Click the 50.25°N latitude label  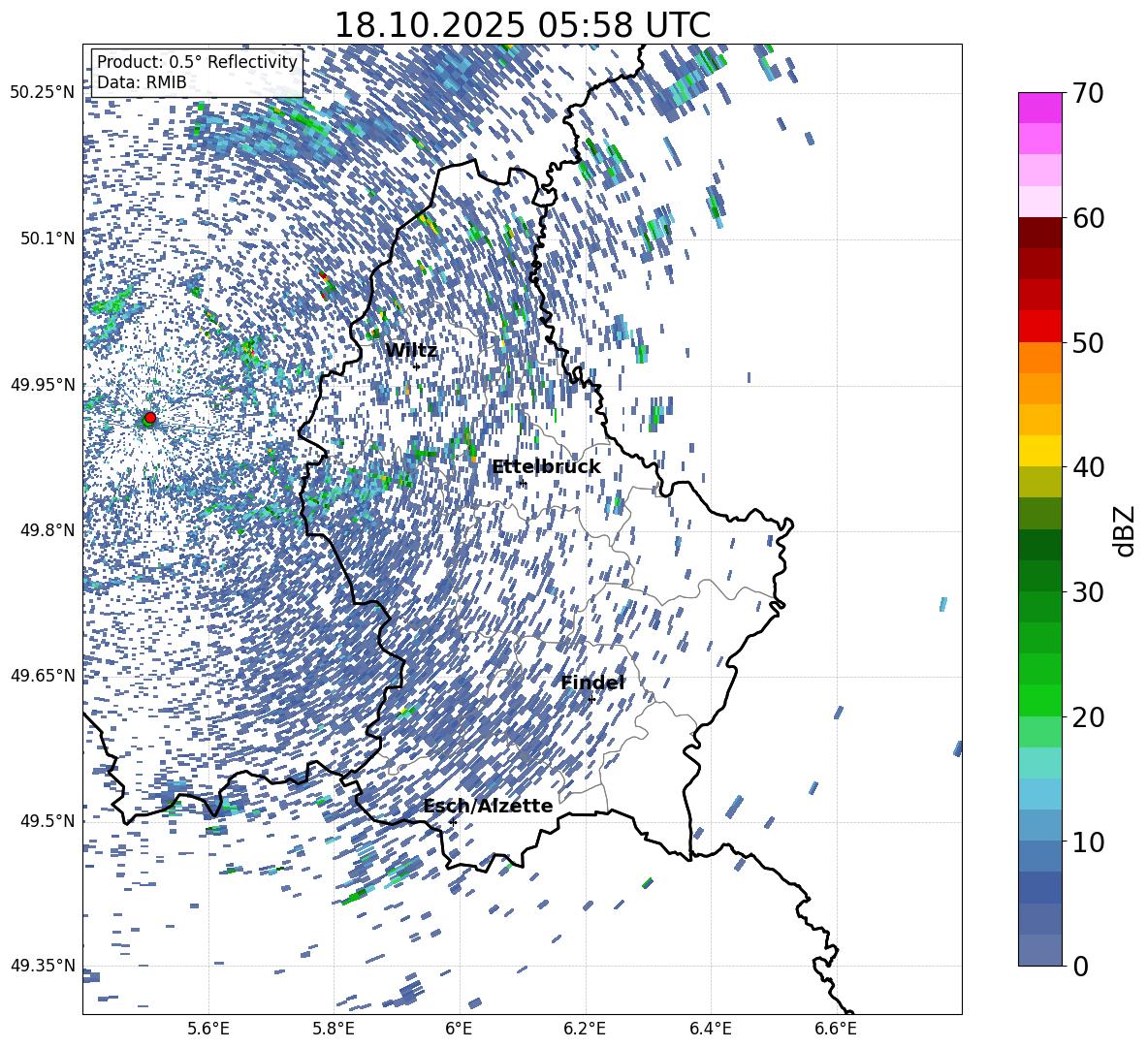[x=43, y=93]
